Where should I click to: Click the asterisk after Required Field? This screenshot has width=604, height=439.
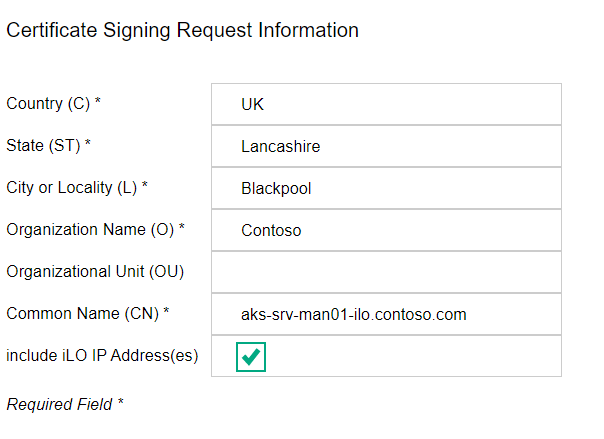120,404
